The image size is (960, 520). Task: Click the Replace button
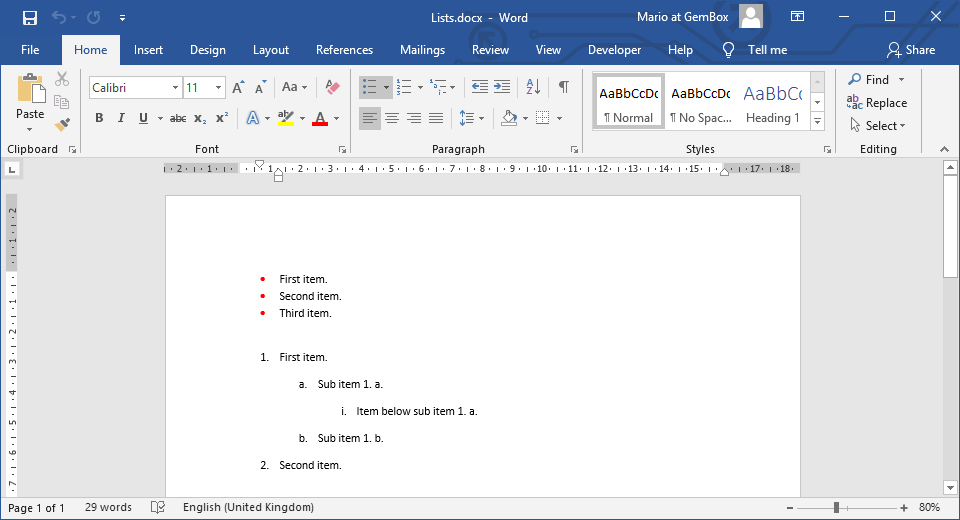[x=877, y=102]
